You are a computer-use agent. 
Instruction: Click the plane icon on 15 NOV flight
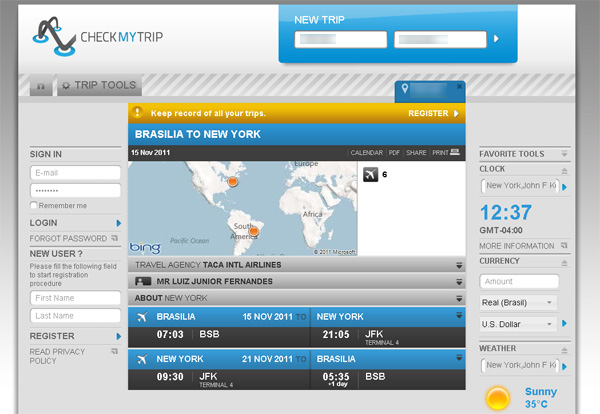pos(142,317)
